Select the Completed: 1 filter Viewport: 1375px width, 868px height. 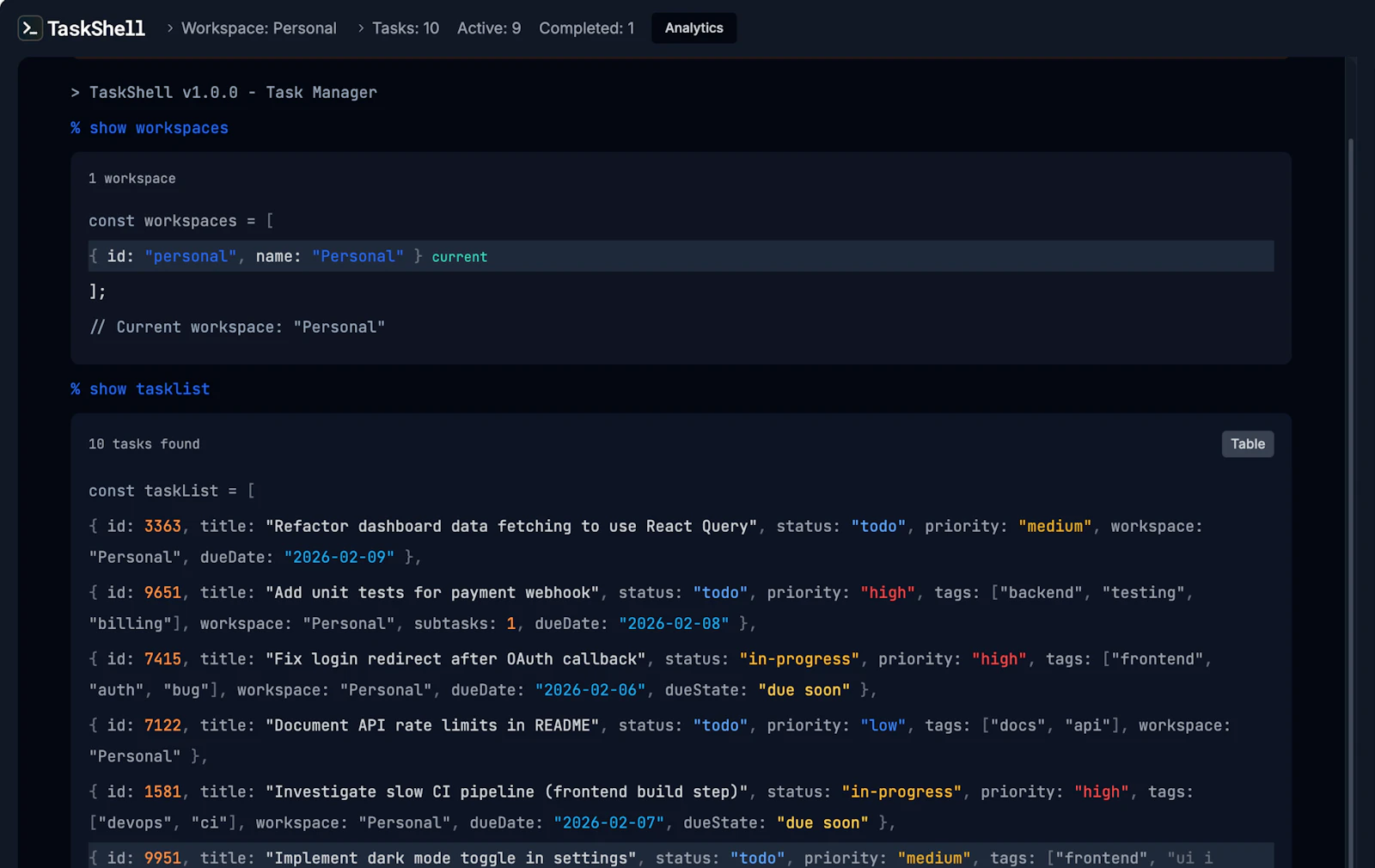586,28
